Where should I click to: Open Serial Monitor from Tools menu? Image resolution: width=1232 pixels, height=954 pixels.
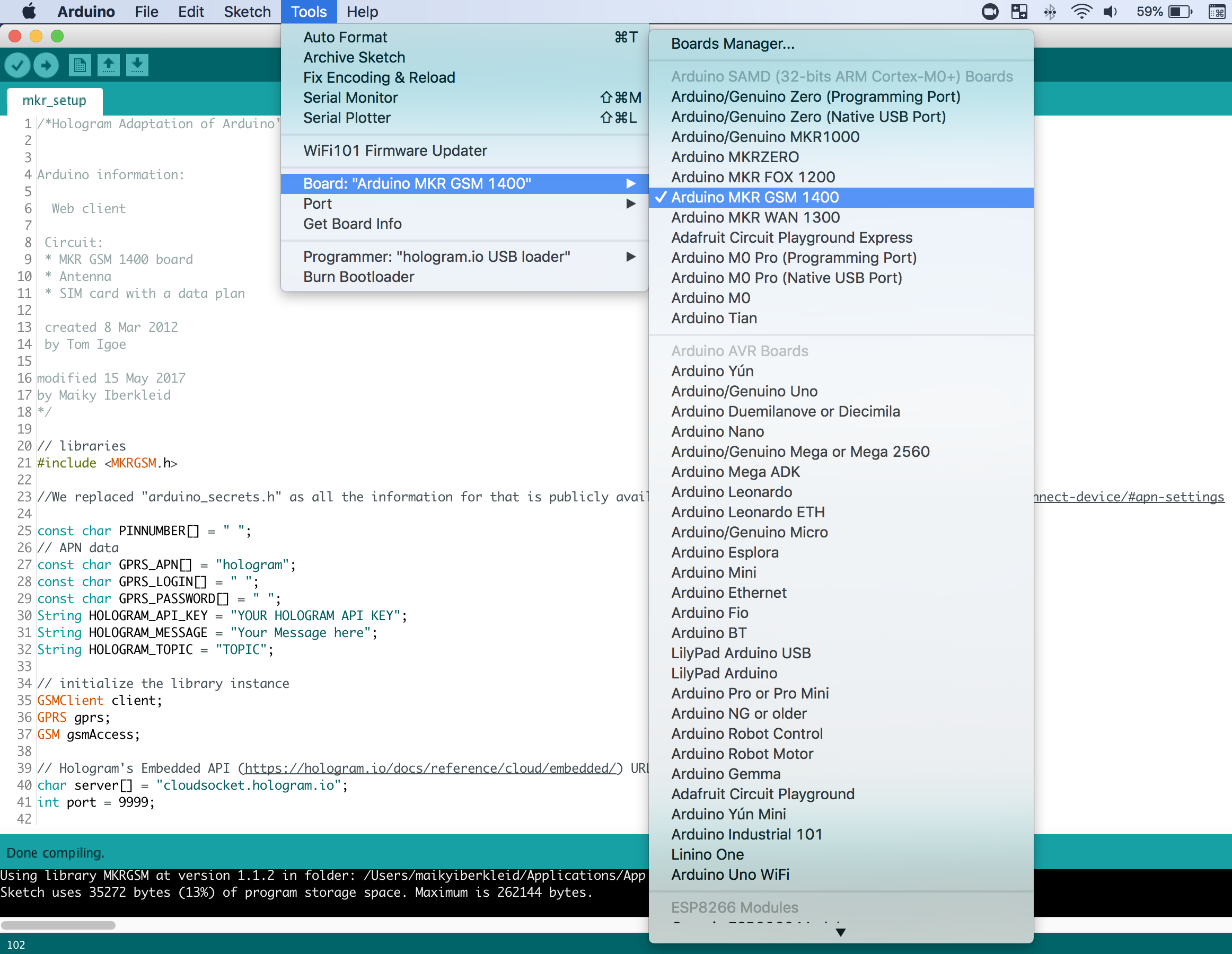[x=464, y=98]
